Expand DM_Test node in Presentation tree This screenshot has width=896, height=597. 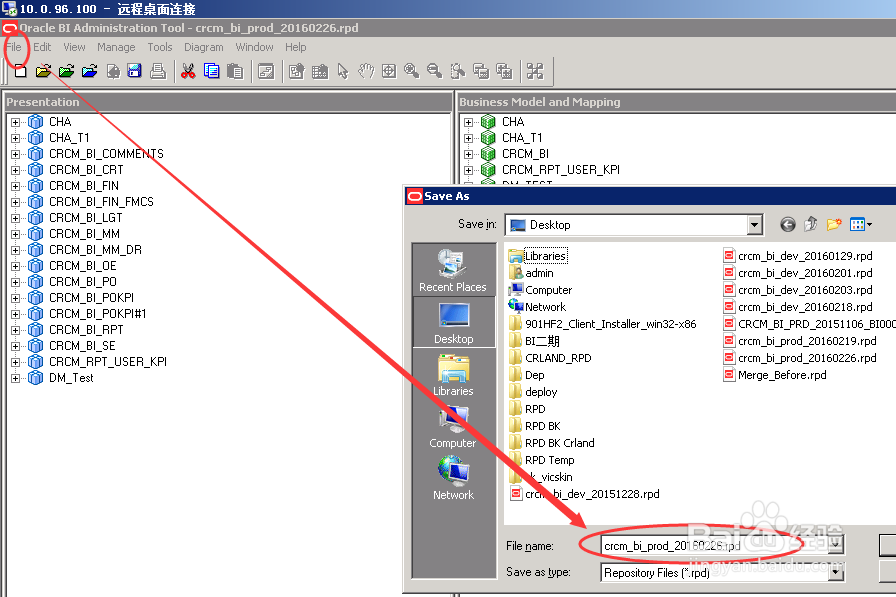15,378
